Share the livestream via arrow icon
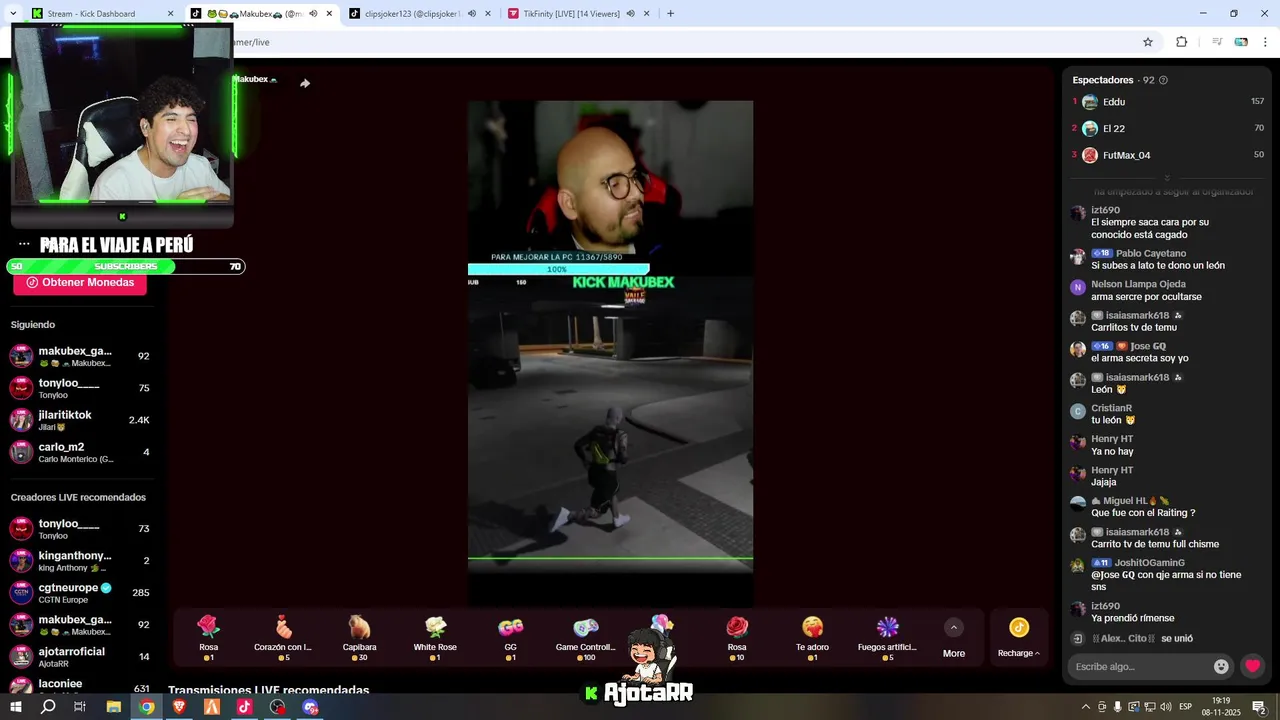Image resolution: width=1280 pixels, height=720 pixels. 305,83
